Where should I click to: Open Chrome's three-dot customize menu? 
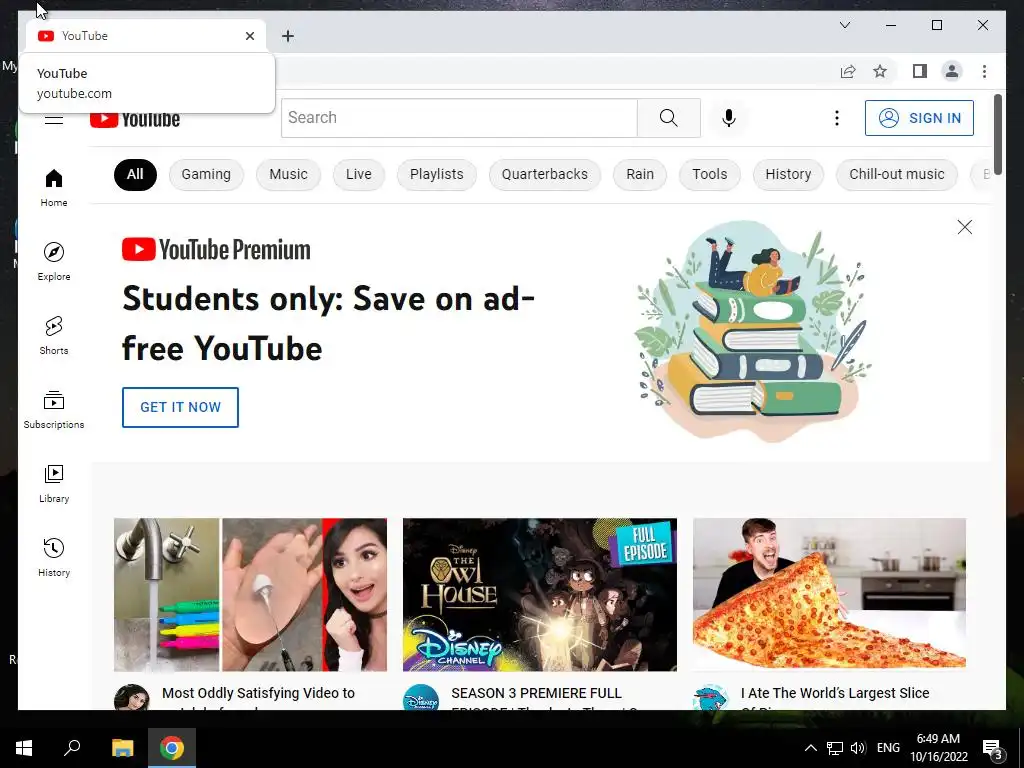pos(984,71)
